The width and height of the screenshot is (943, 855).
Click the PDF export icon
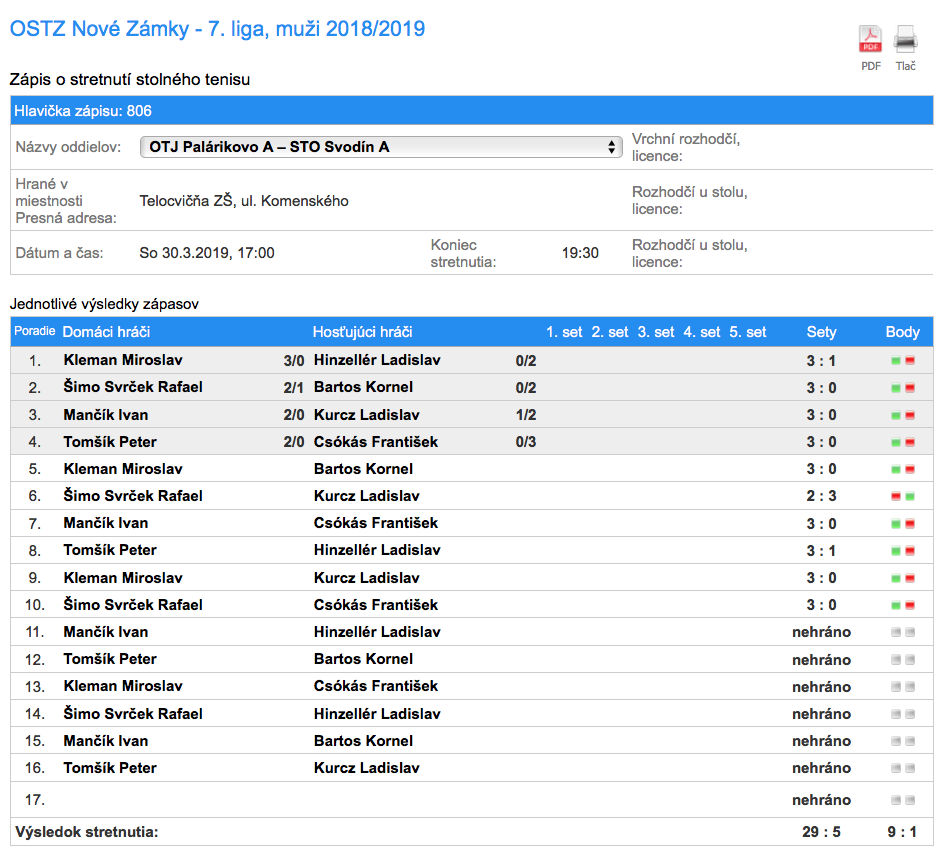click(870, 40)
